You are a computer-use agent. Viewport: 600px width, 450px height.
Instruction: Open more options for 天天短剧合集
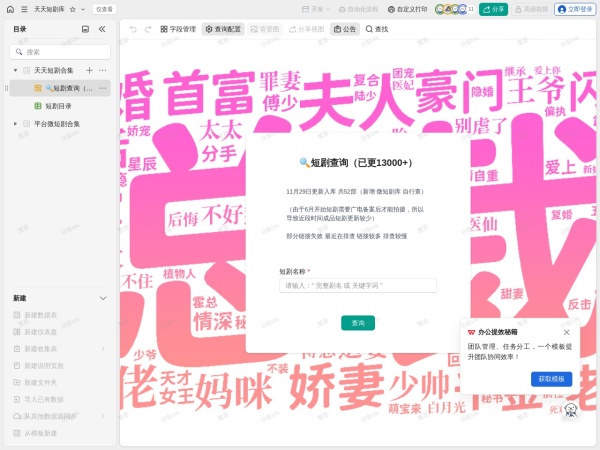[102, 70]
